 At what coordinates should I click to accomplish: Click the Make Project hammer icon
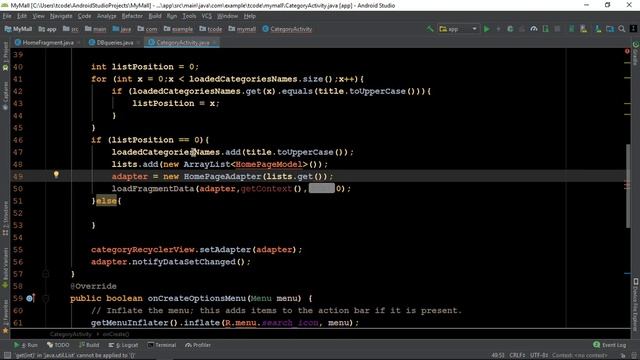[x=430, y=29]
